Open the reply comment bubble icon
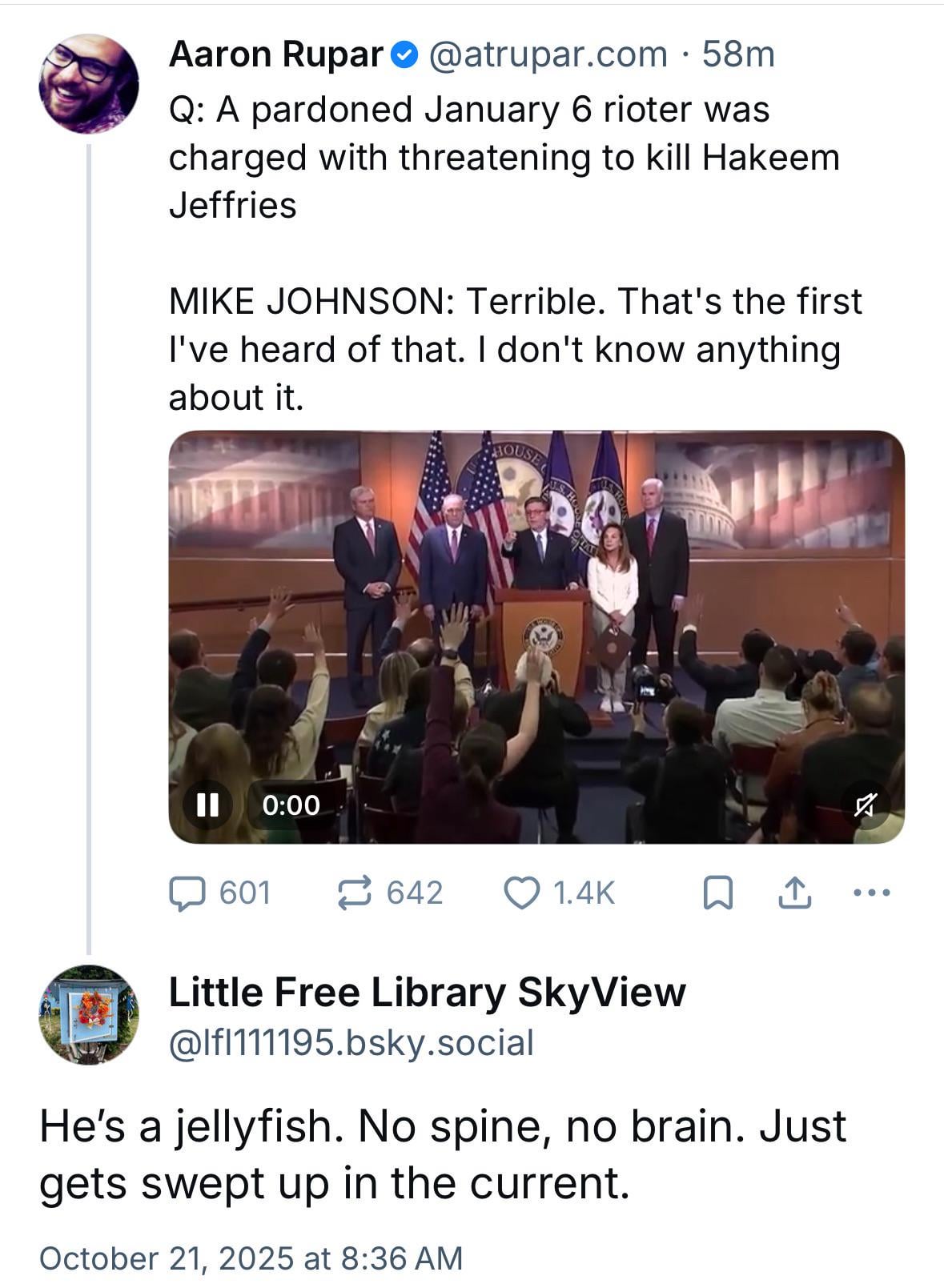944x1288 pixels. click(x=187, y=893)
